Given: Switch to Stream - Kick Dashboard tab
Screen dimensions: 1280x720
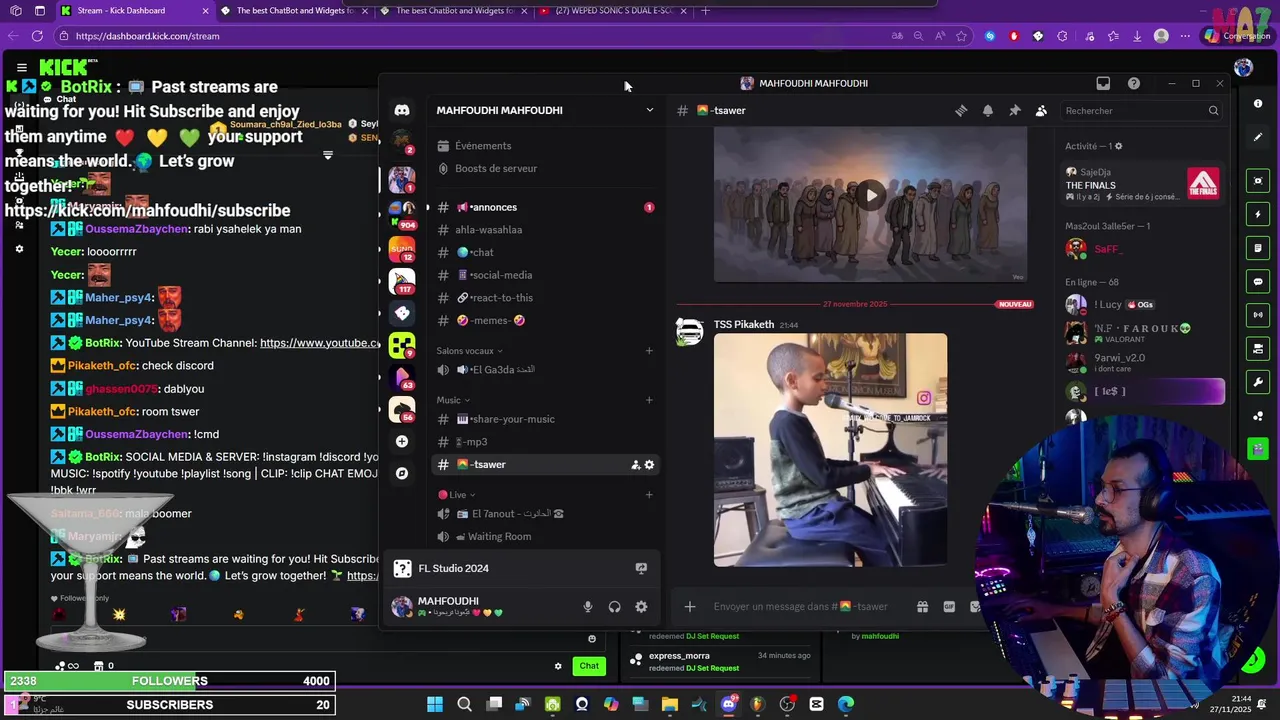Looking at the screenshot, I should 132,11.
